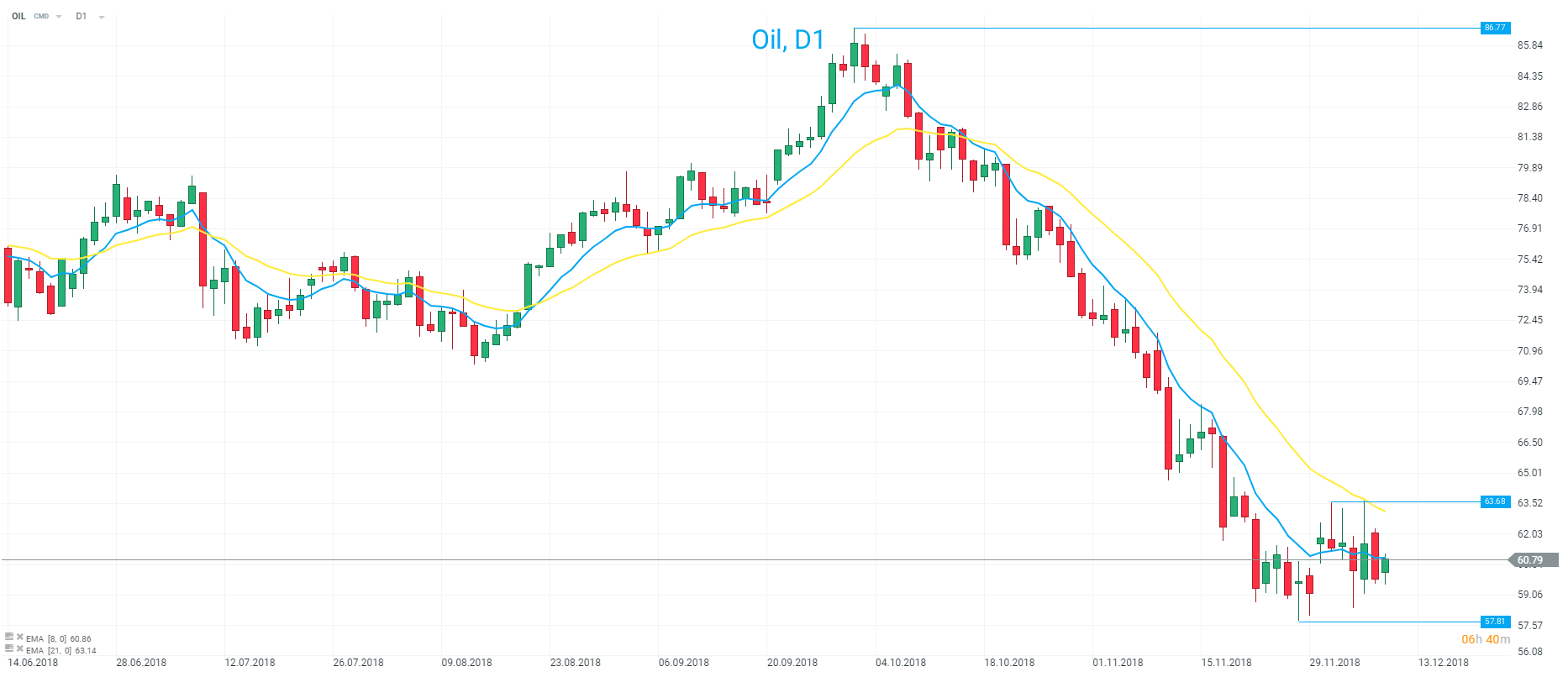Click the D1 timeframe label

click(x=81, y=16)
